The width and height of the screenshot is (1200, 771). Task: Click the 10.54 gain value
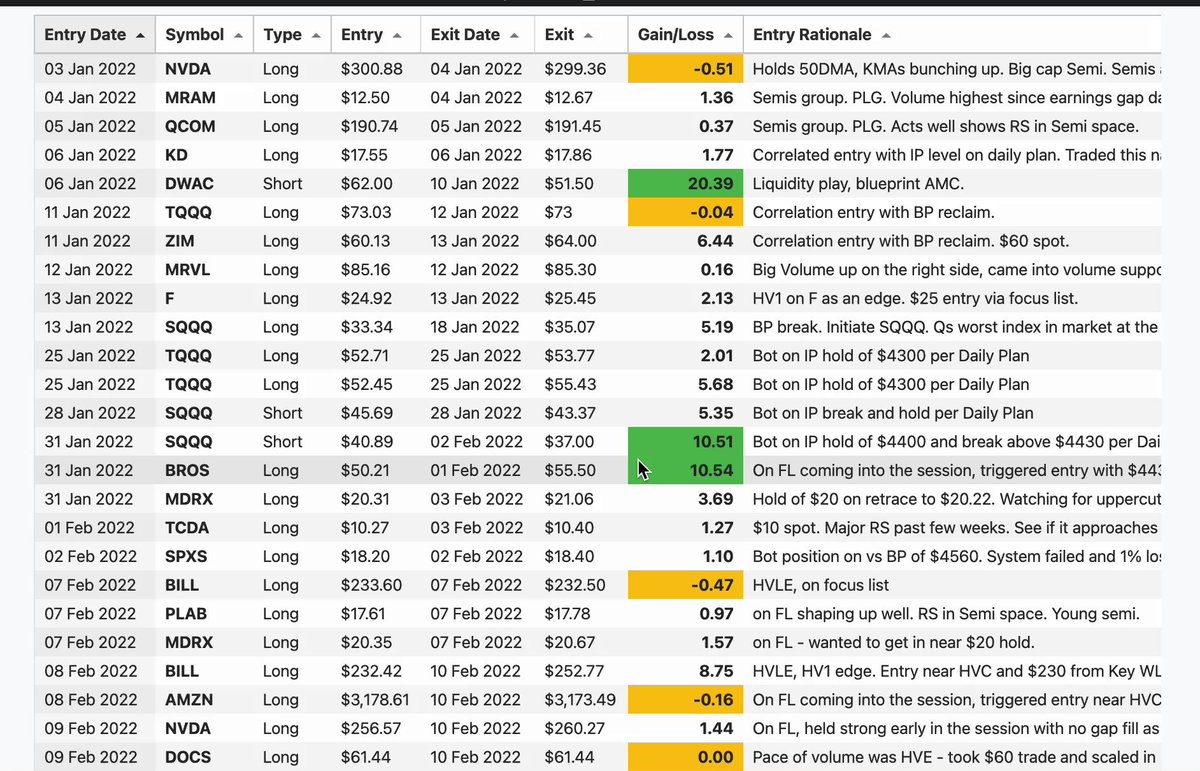click(x=712, y=471)
